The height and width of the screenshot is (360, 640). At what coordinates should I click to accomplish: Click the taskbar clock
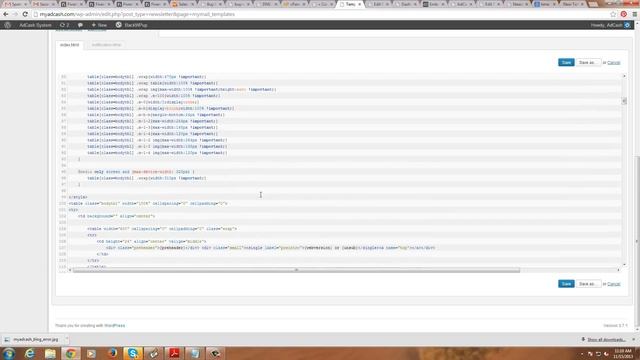pos(622,353)
